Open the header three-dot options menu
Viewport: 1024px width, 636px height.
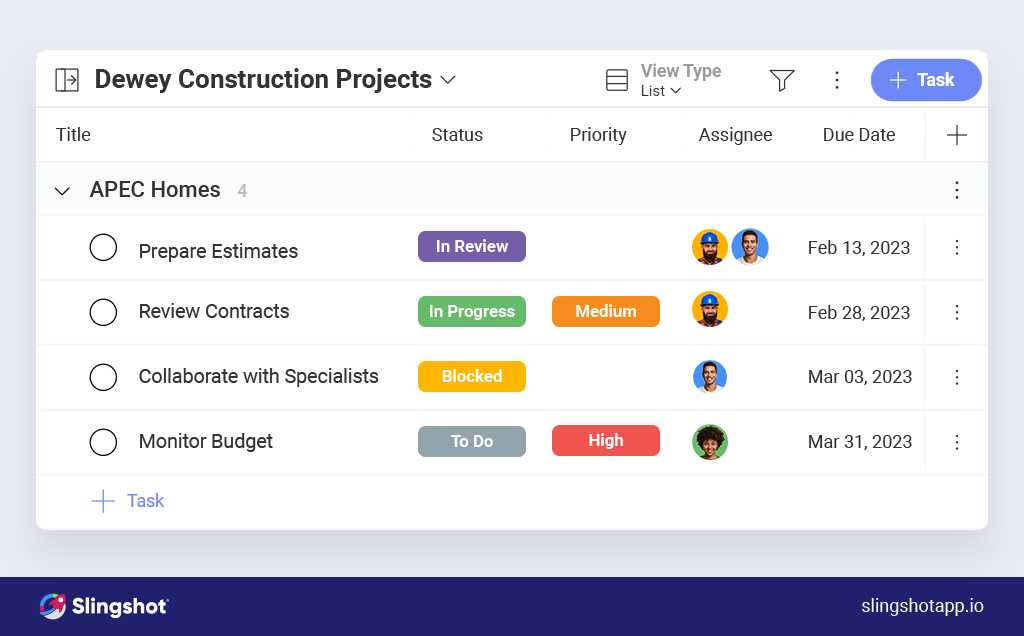(837, 80)
